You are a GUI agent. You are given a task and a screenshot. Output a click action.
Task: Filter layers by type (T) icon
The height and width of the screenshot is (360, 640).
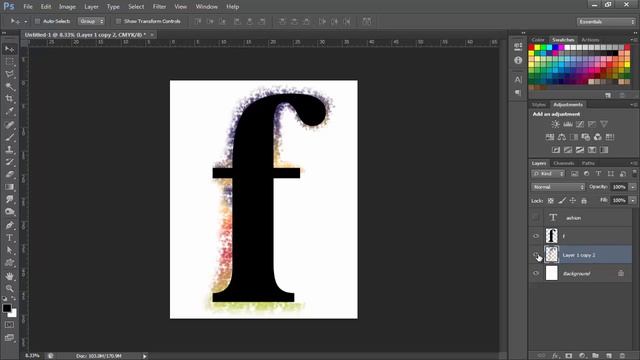(x=598, y=173)
